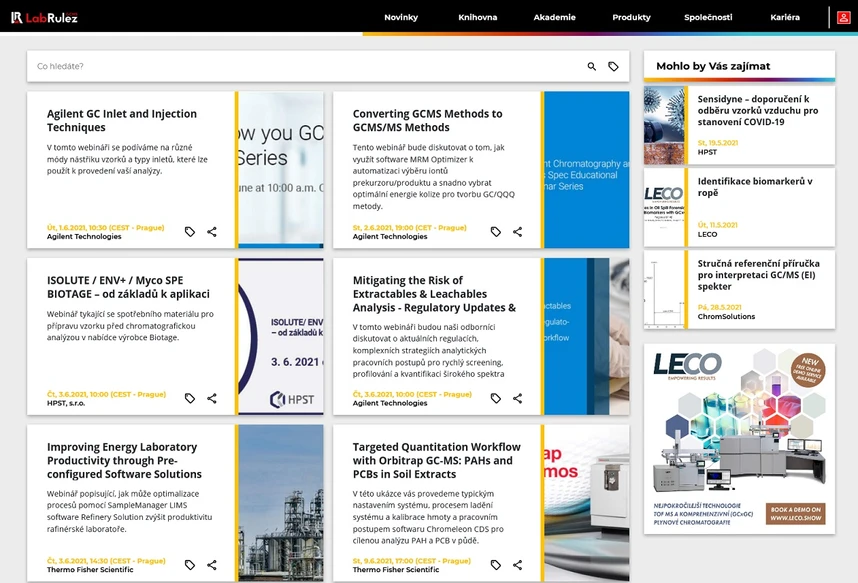Screen dimensions: 858x583
Task: Click the search magnifier icon
Action: point(592,66)
